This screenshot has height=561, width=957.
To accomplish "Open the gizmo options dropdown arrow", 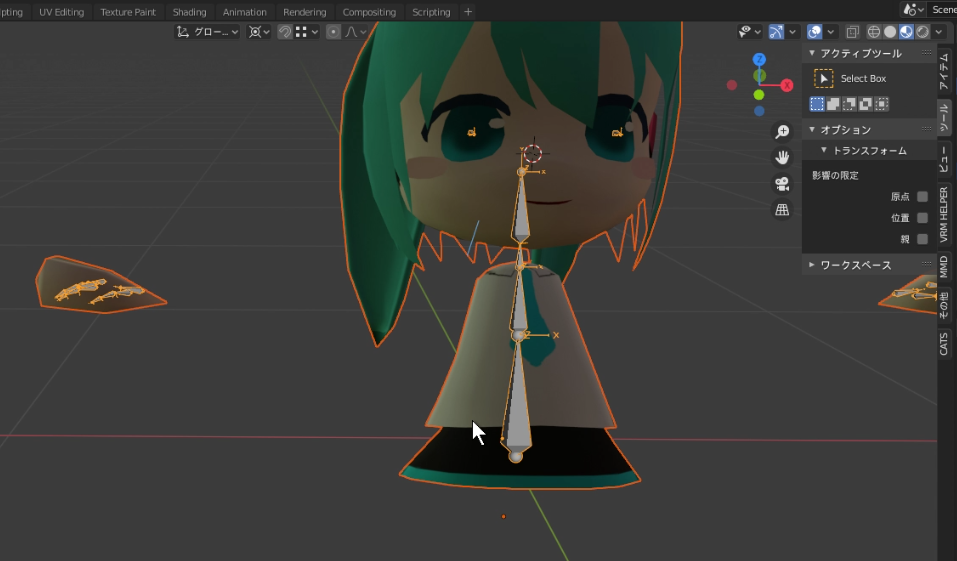I will click(792, 32).
